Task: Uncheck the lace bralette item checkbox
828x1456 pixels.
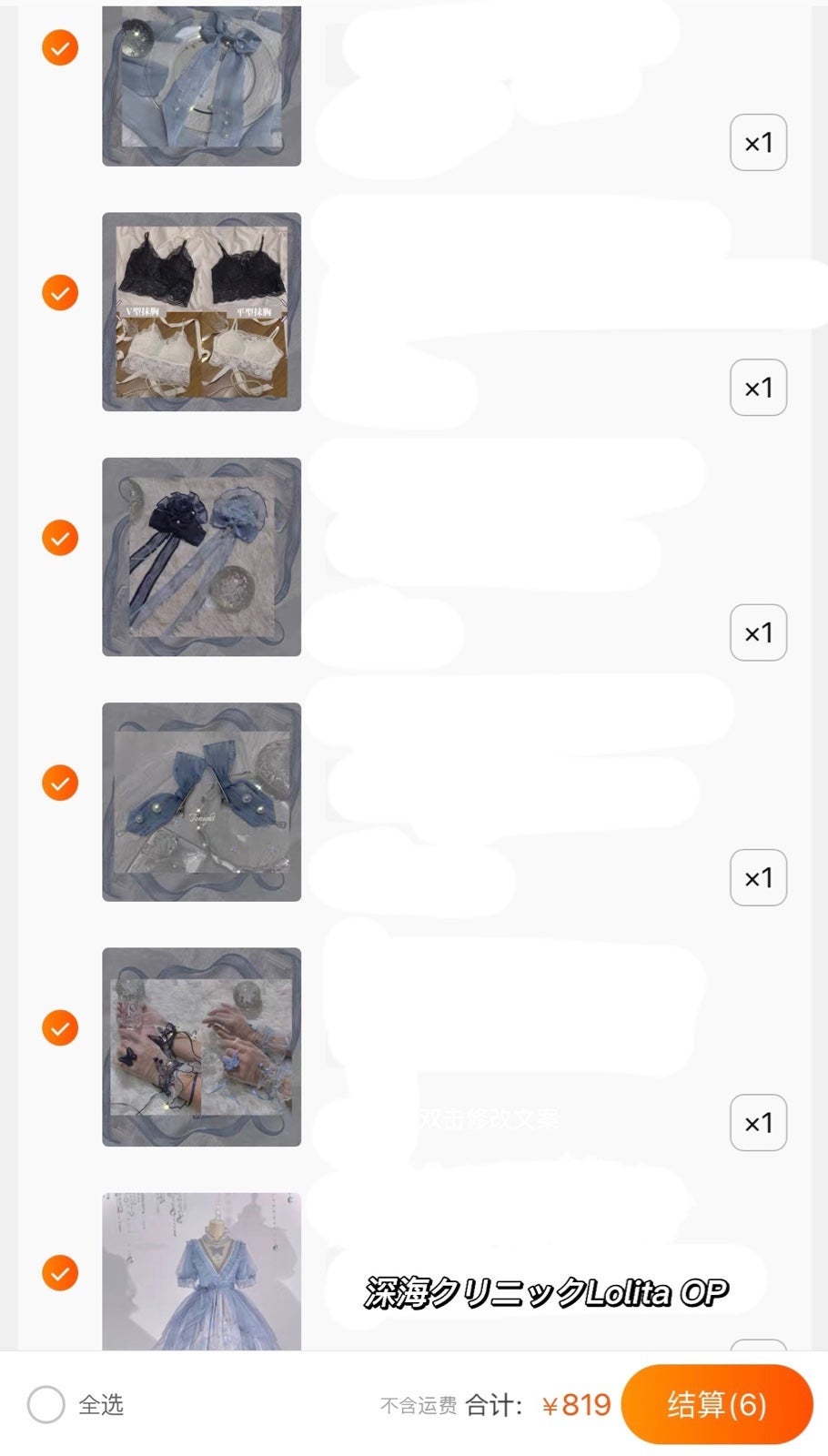Action: (60, 292)
